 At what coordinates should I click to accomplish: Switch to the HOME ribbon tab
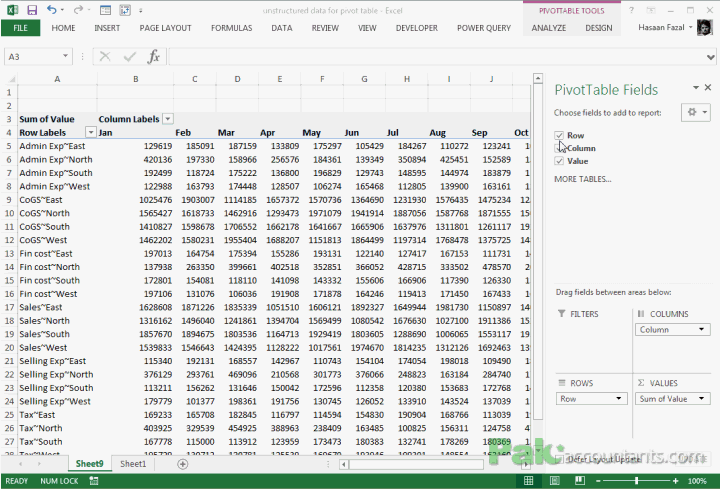(63, 28)
